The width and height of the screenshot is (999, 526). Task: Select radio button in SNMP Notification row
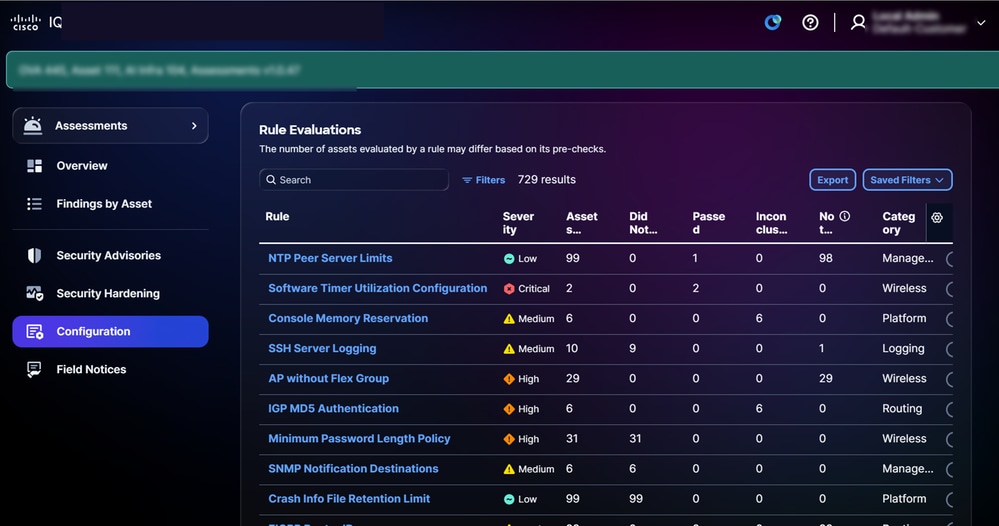click(x=949, y=469)
